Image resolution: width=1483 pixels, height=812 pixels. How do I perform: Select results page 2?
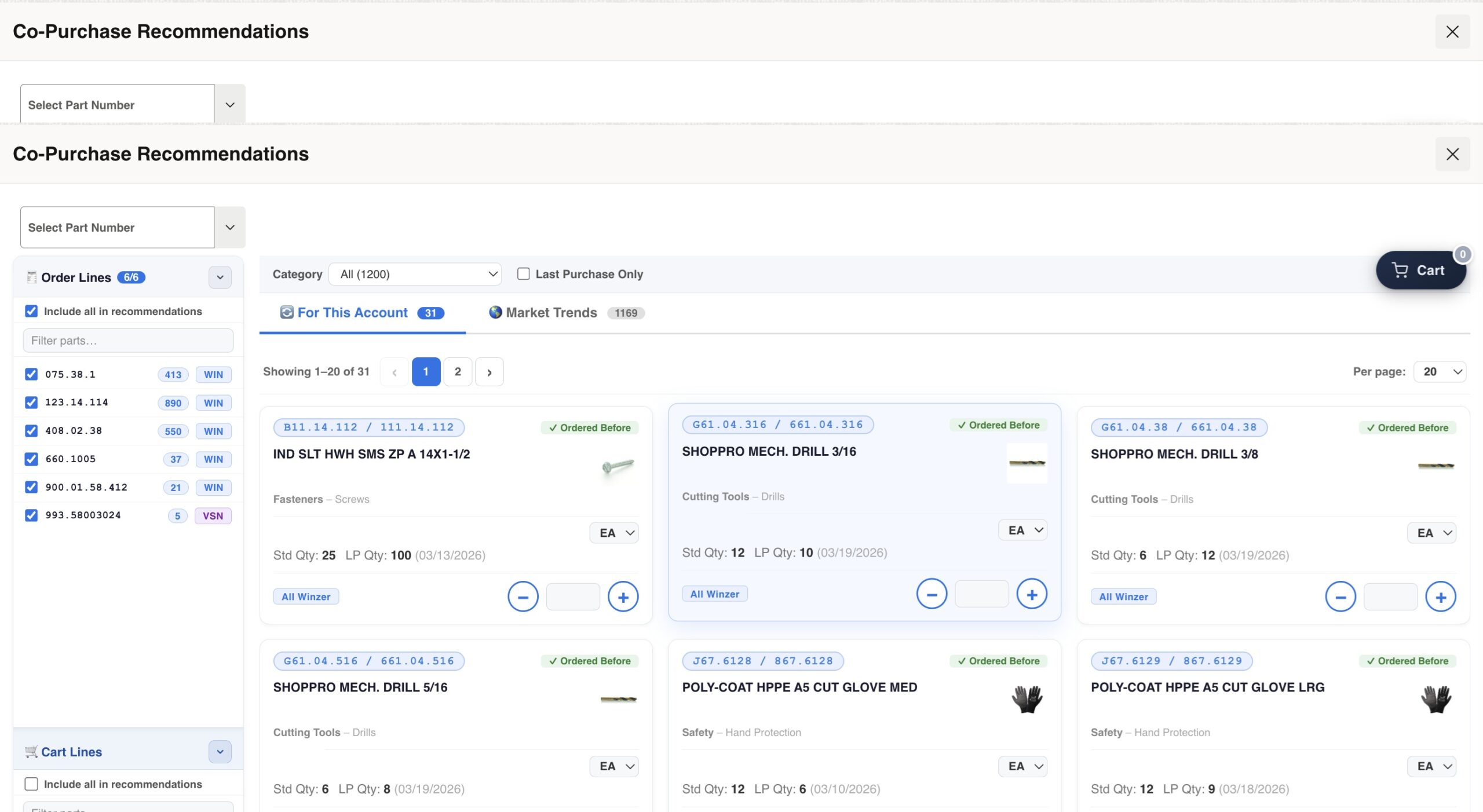[x=458, y=372]
